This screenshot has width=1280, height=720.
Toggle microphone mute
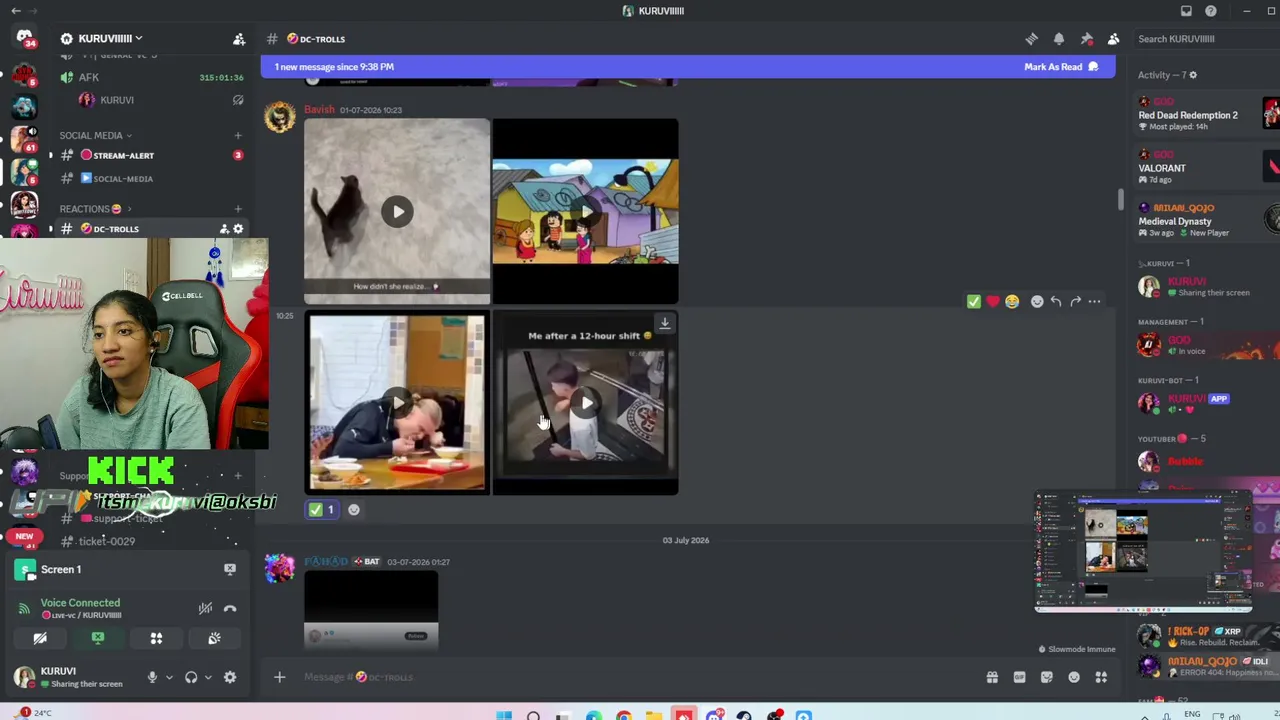(x=152, y=677)
